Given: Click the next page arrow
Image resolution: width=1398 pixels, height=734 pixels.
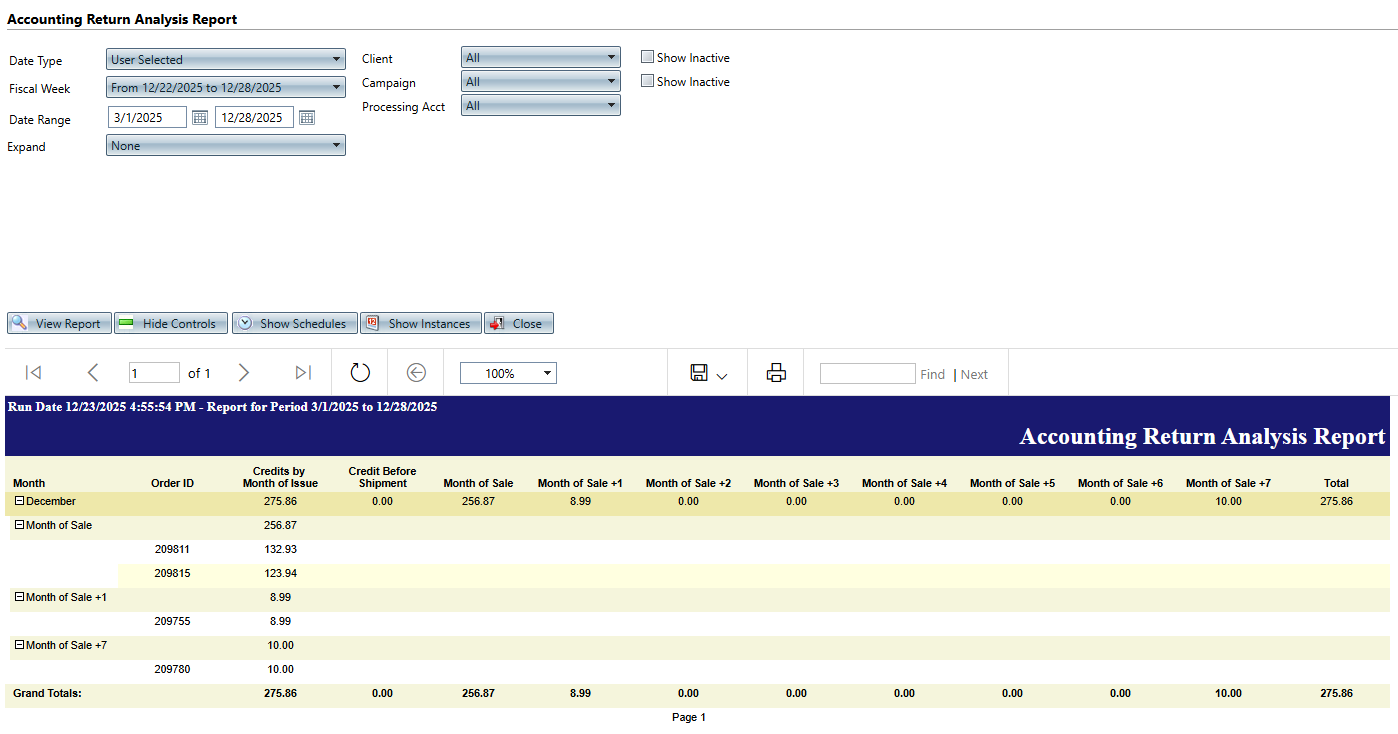Looking at the screenshot, I should click(x=244, y=373).
